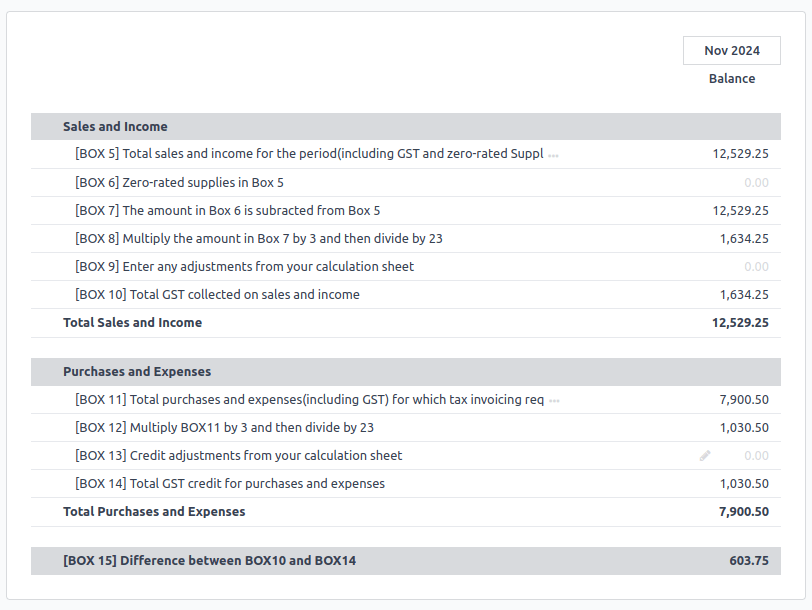Click the ellipsis after the BOX 5 label

coord(554,155)
